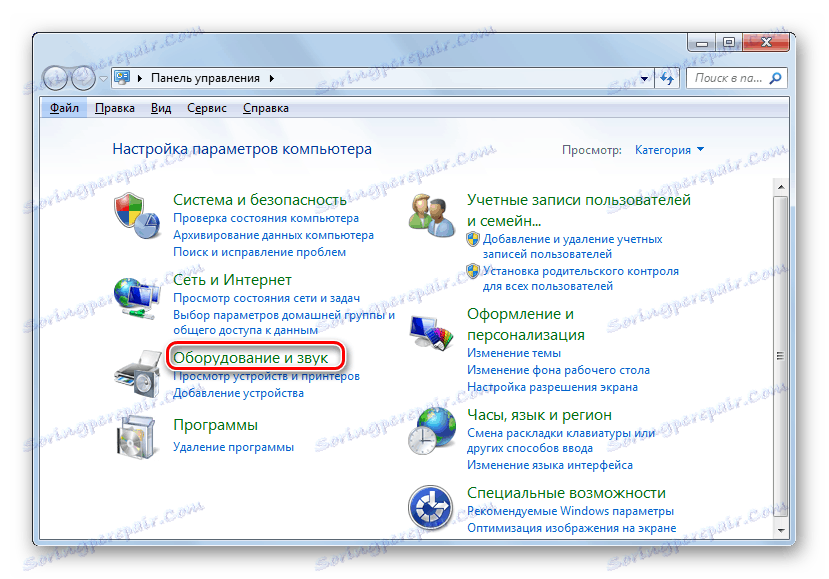Image resolution: width=829 pixels, height=579 pixels.
Task: Click the 'Поиск в па...' search field
Action: click(x=737, y=78)
